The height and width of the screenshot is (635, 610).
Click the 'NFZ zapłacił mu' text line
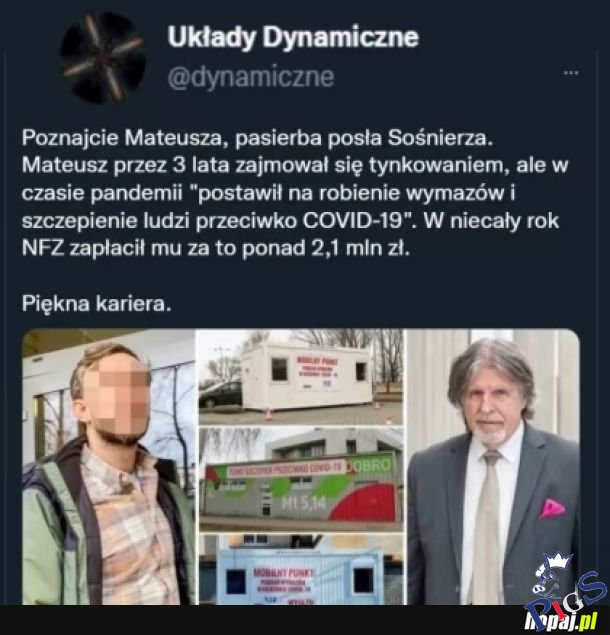click(216, 248)
